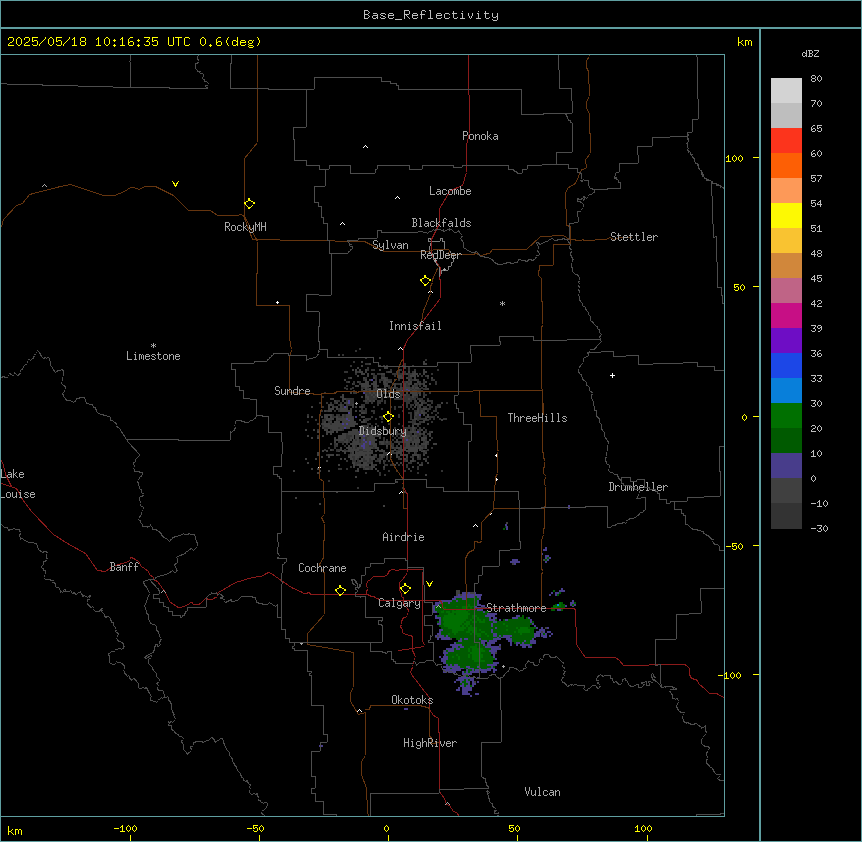Click the small violet echo north of Strathmore

coord(515,562)
